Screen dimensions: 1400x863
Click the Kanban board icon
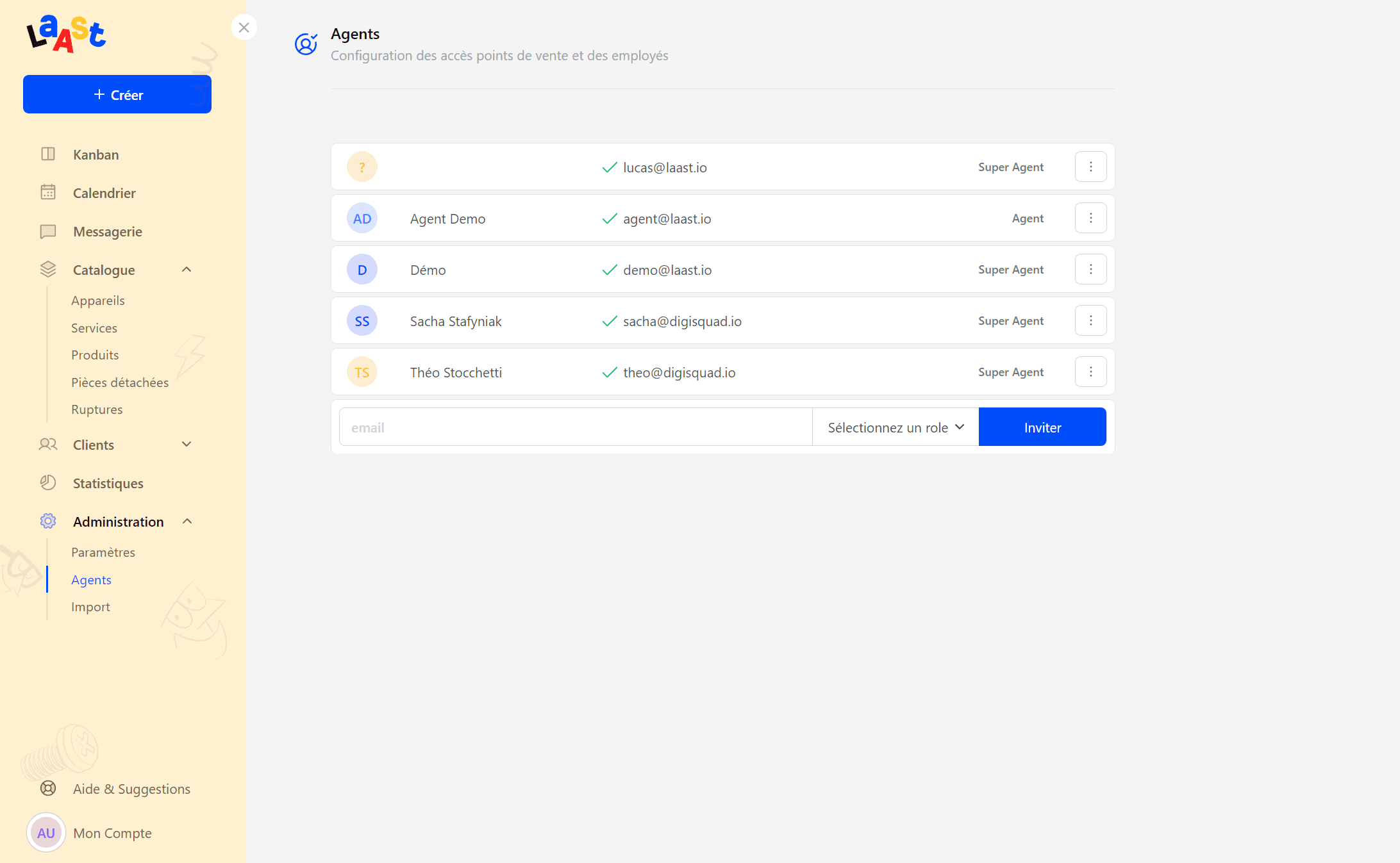coord(48,154)
